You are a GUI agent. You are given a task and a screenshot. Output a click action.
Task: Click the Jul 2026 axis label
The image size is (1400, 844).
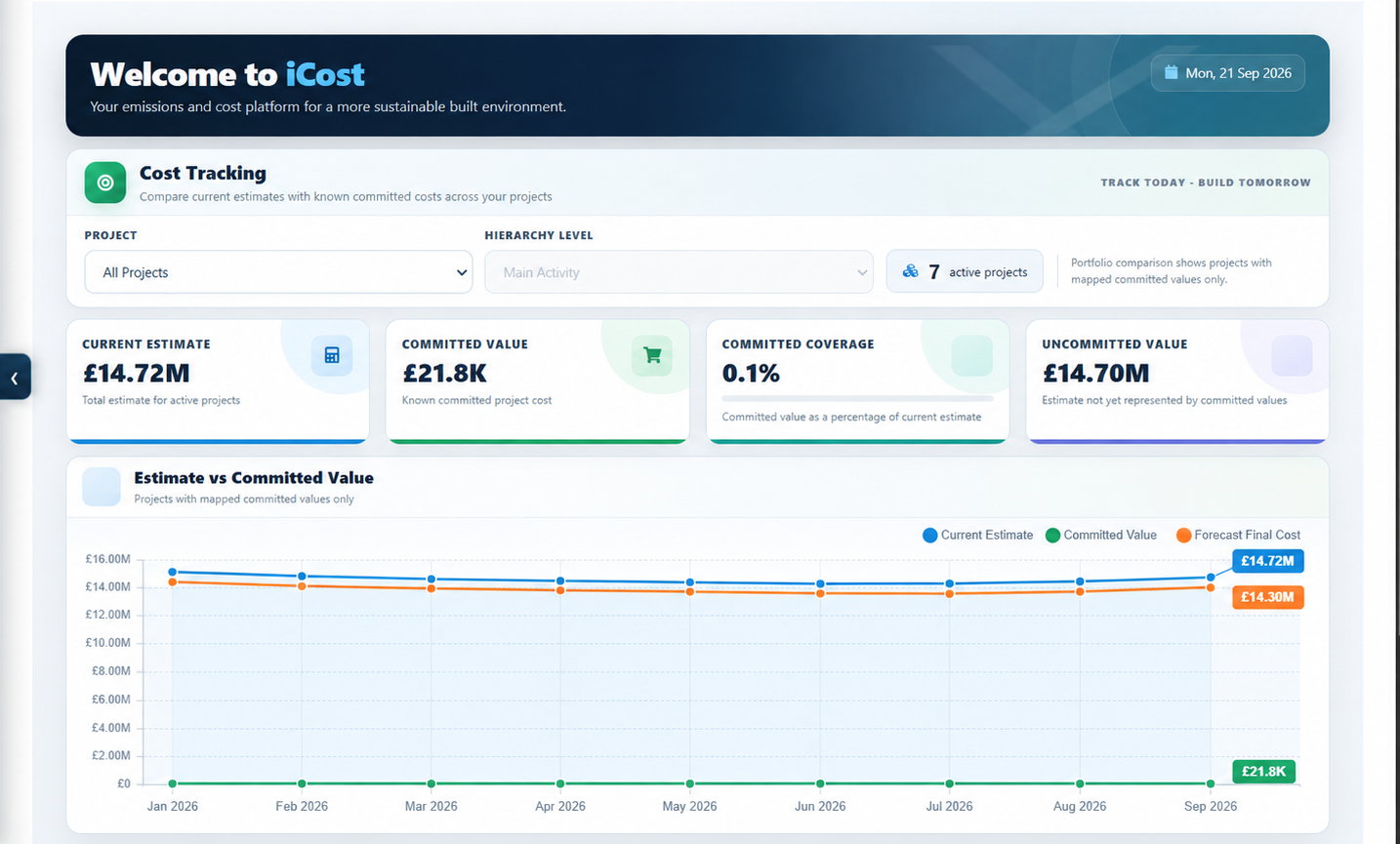coord(949,806)
